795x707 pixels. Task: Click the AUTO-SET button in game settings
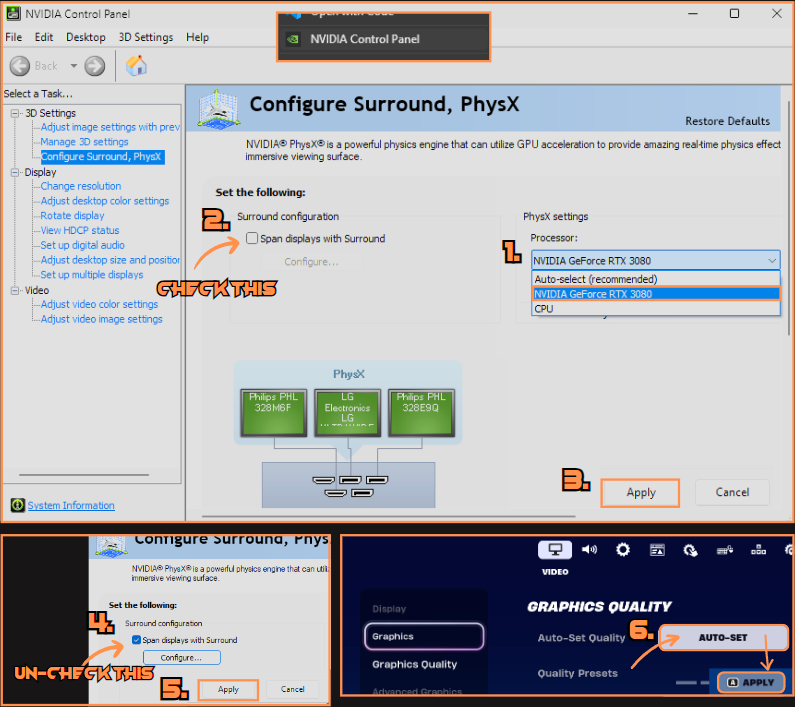722,638
